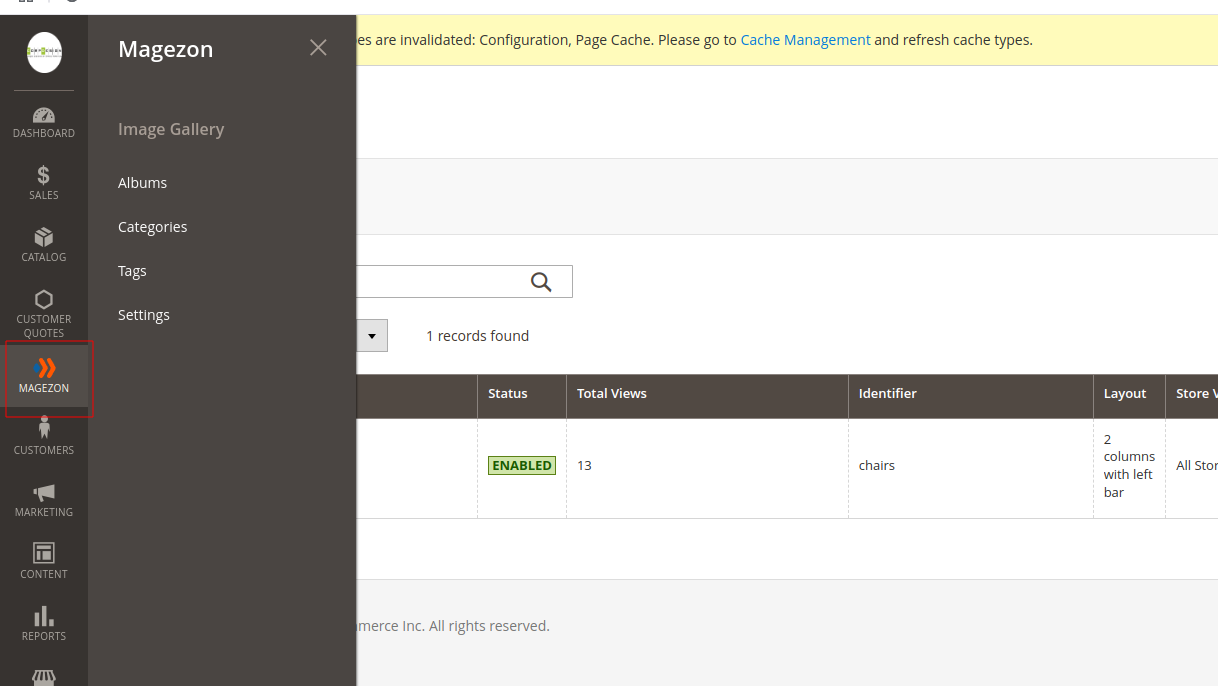This screenshot has height=686, width=1218.
Task: Click the store logo at top-left
Action: 44,52
